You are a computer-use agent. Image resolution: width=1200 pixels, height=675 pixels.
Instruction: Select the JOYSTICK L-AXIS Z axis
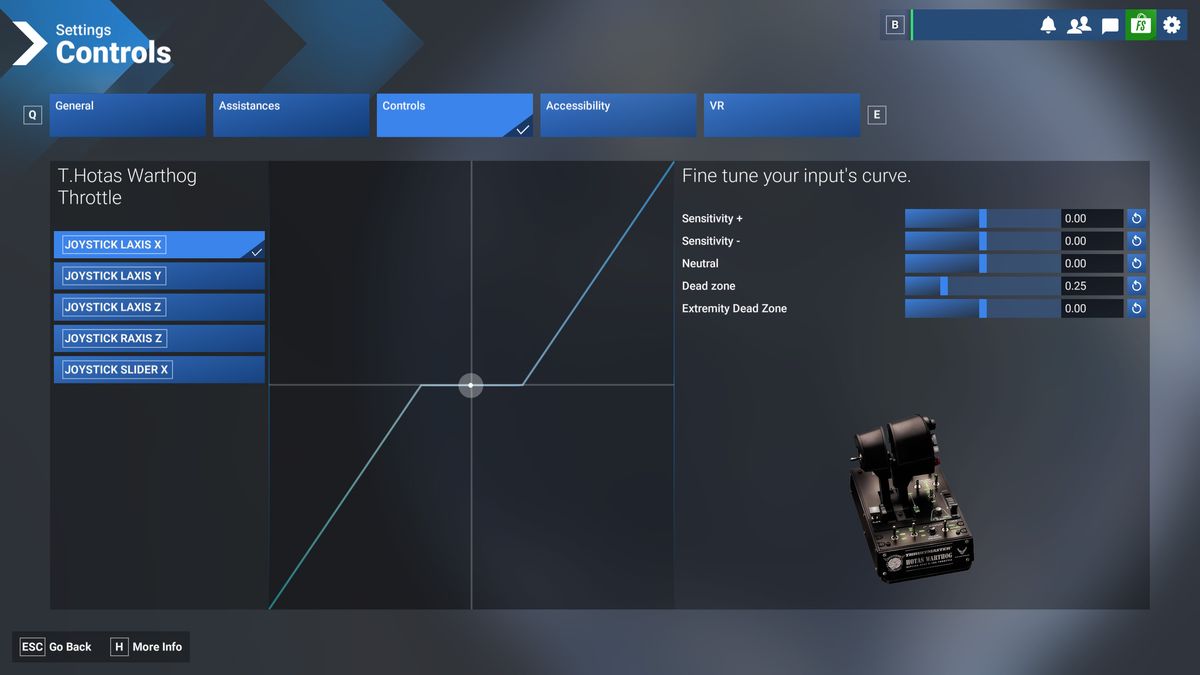pos(159,307)
